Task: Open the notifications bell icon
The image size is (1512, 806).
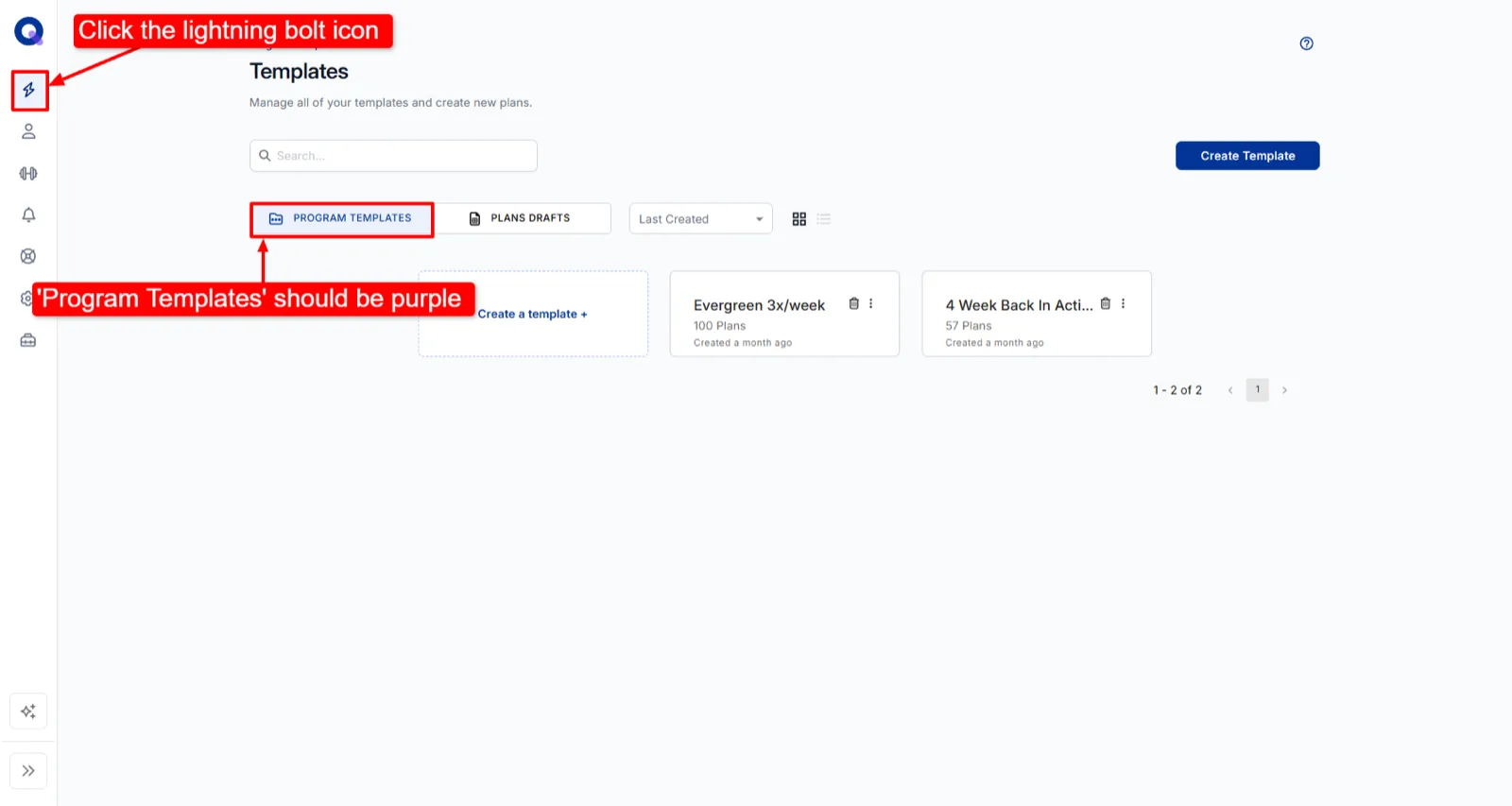Action: click(x=28, y=214)
